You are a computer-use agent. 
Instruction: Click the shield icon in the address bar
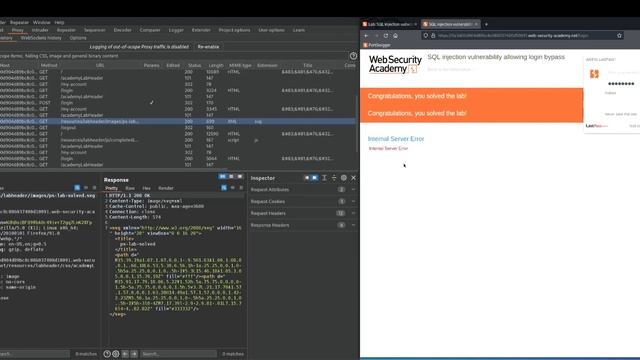pos(426,36)
